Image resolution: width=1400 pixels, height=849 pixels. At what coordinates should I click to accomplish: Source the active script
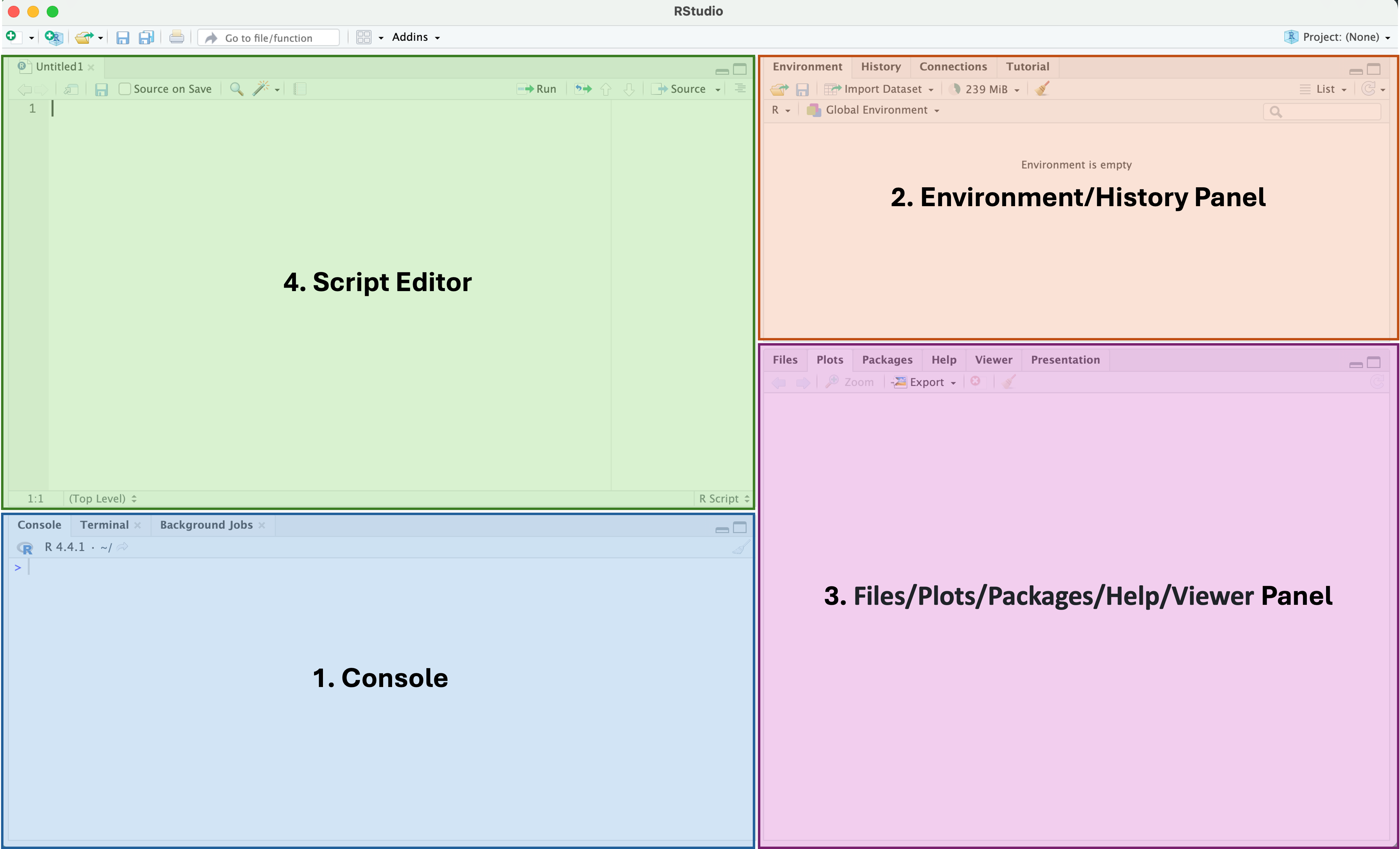pos(678,89)
